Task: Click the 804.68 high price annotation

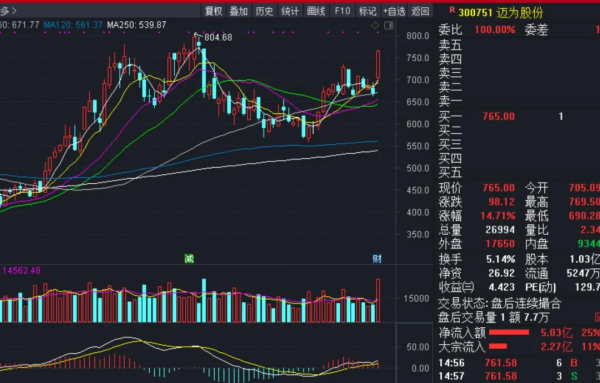Action: point(218,37)
